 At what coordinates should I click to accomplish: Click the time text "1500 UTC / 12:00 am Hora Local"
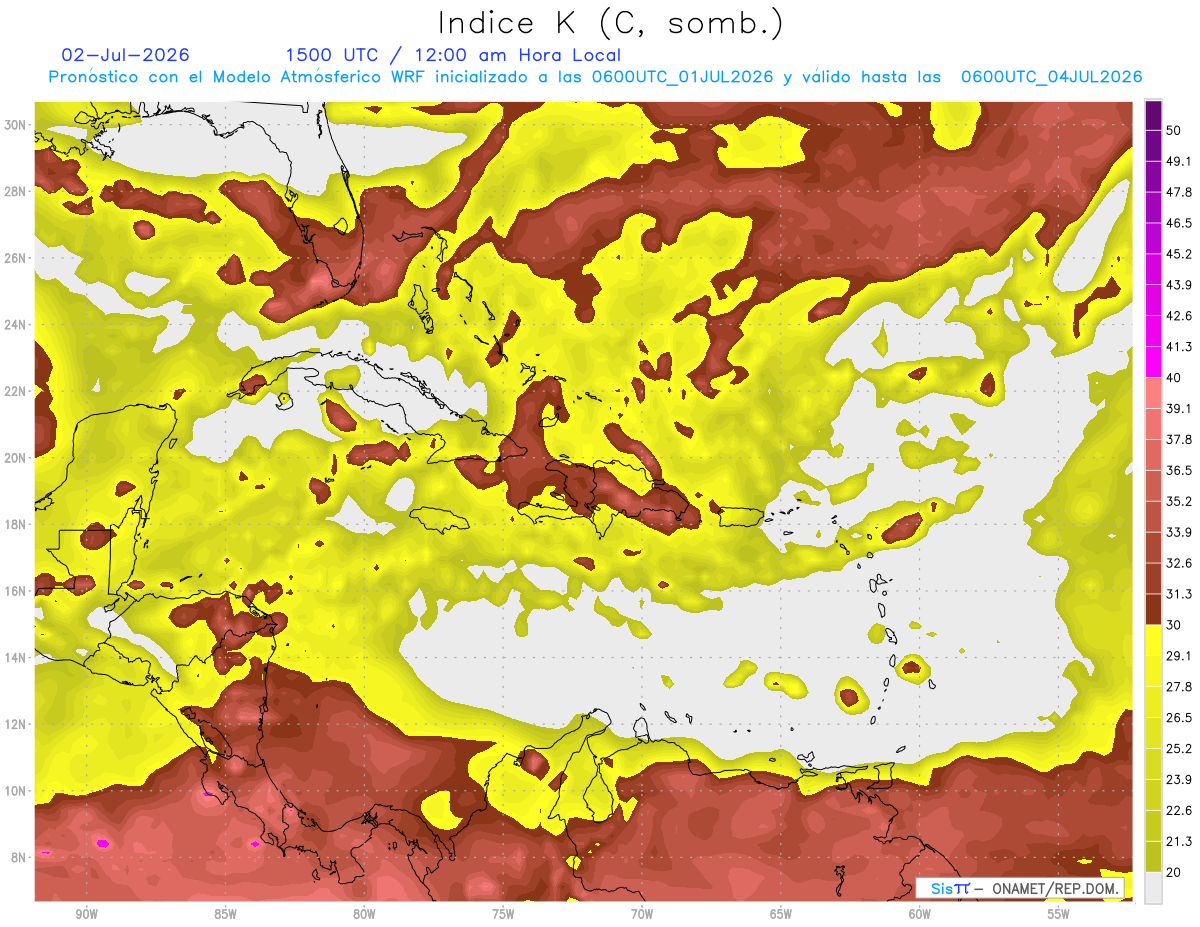coord(453,55)
